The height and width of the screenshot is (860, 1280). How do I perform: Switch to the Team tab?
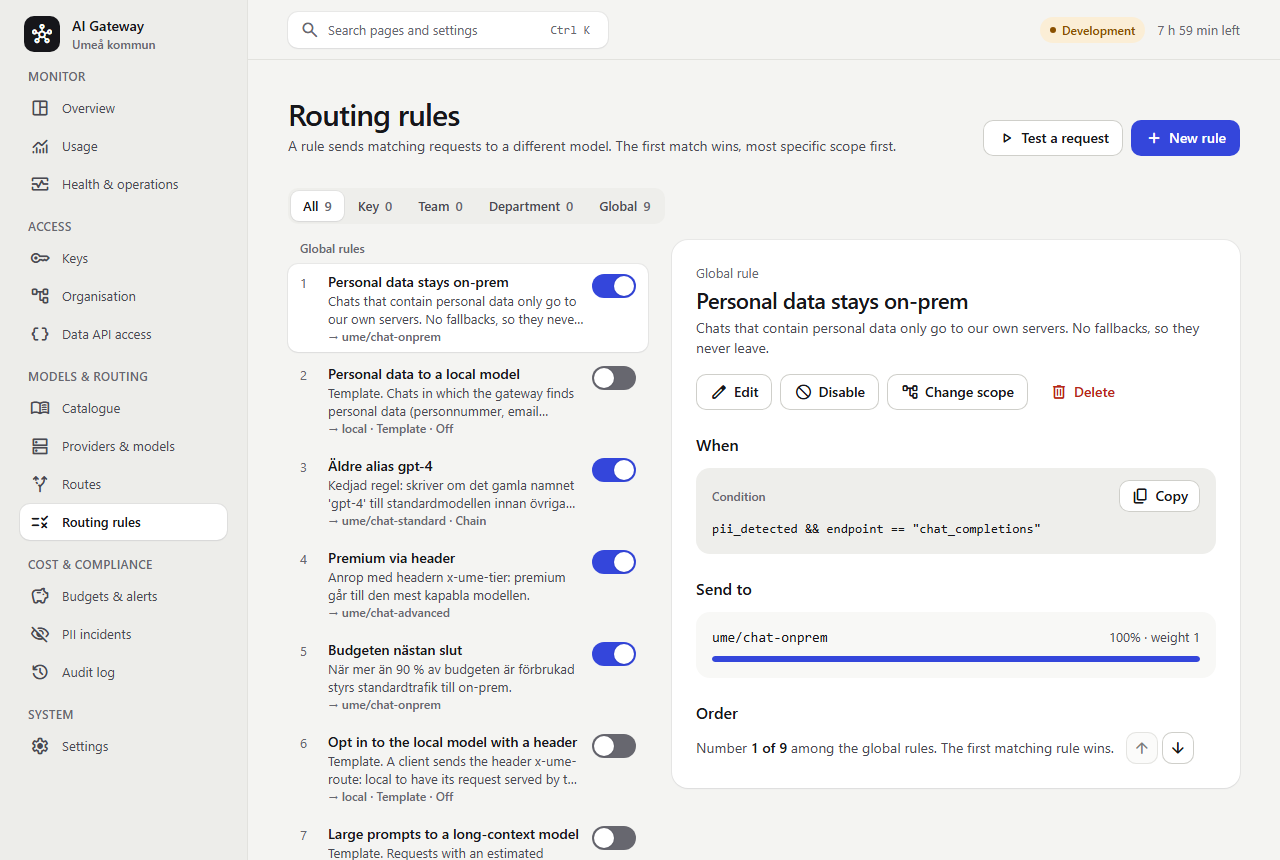(x=440, y=206)
